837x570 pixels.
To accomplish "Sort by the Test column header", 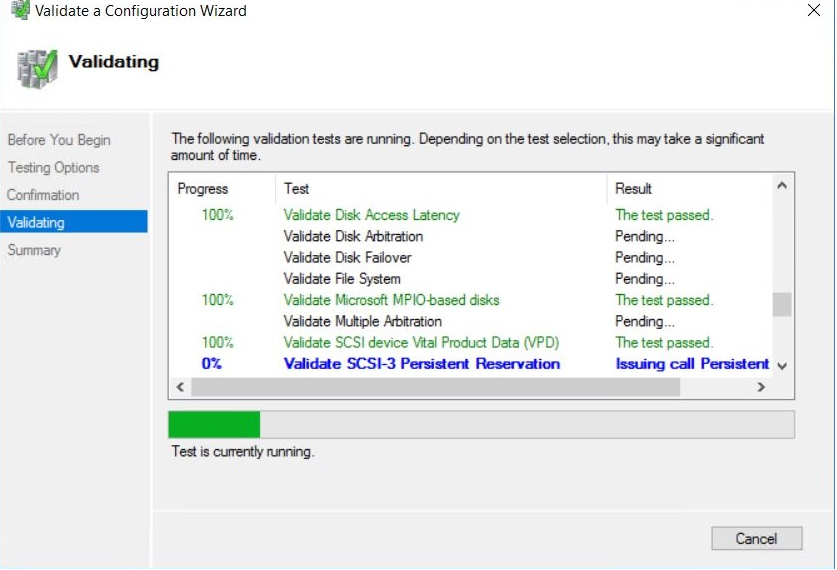I will tap(297, 189).
